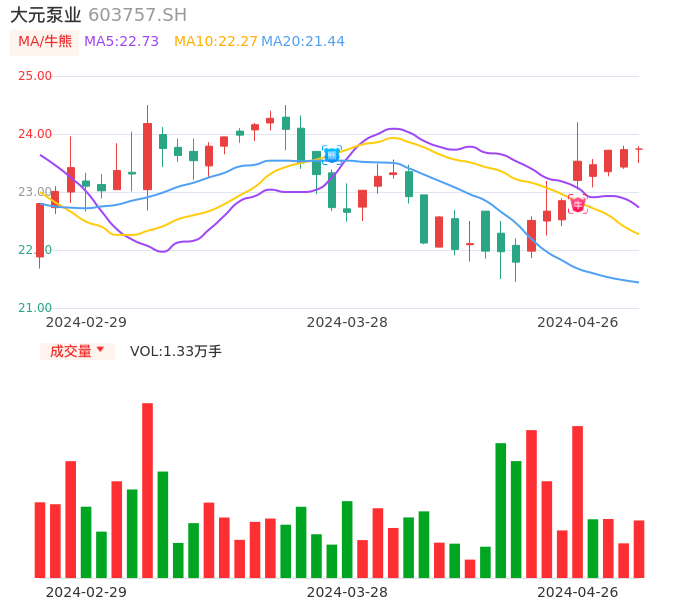Click the tallest red volume bar
Viewport: 686px width, 606px height.
coord(147,490)
